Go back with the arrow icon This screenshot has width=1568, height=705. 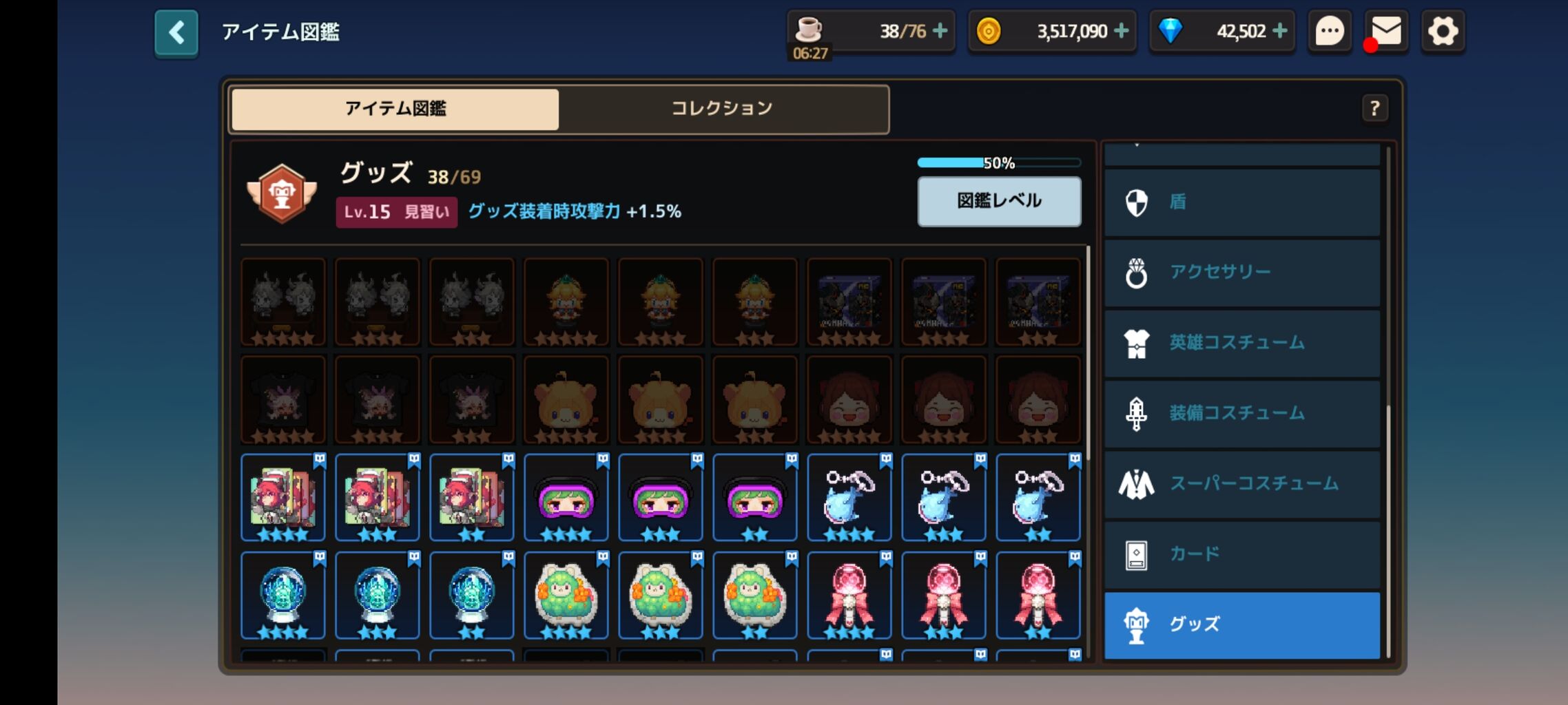point(176,32)
